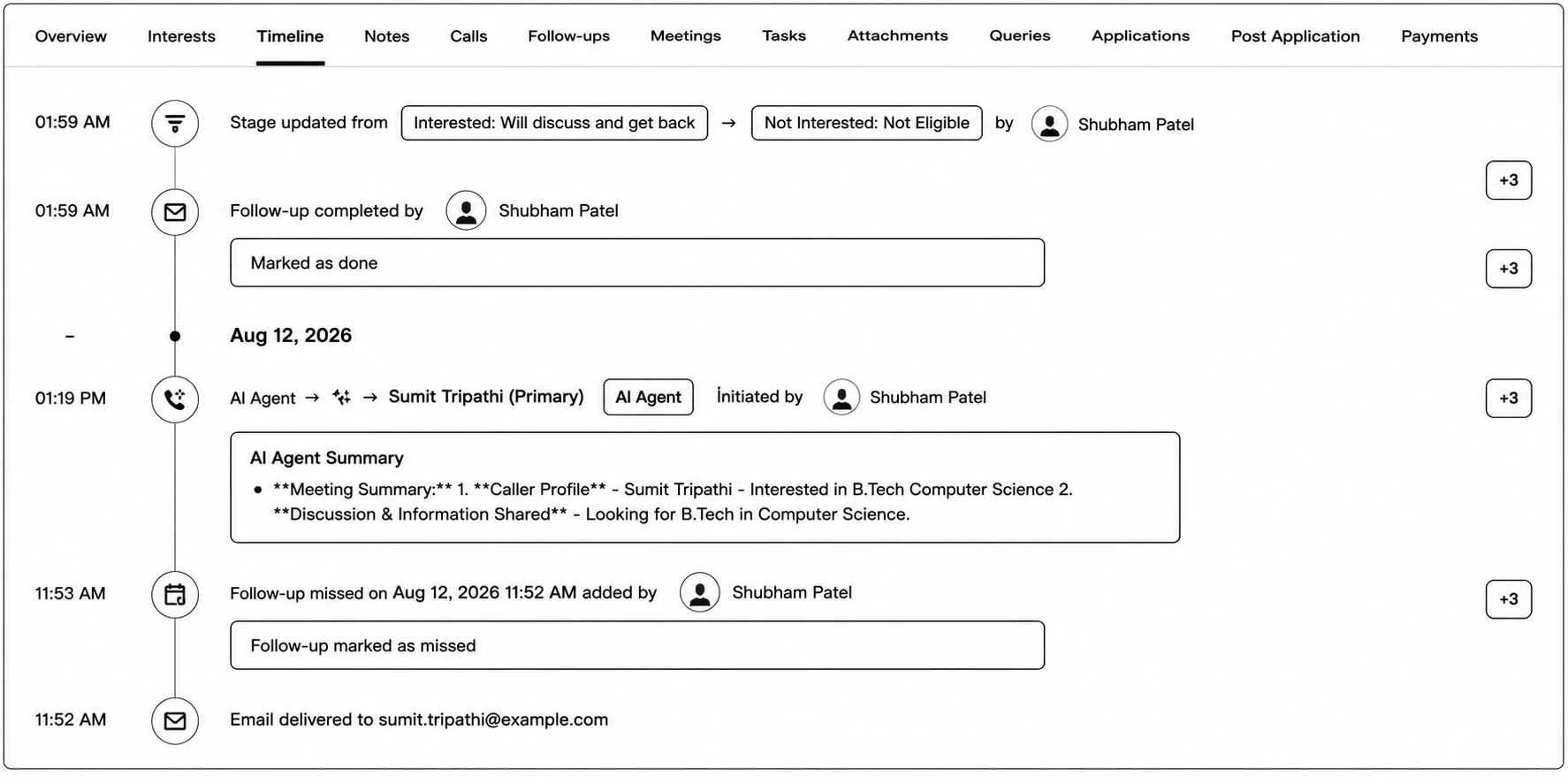Expand +3 on follow-up missed row
Screen dimensions: 1568x784
pos(1509,599)
